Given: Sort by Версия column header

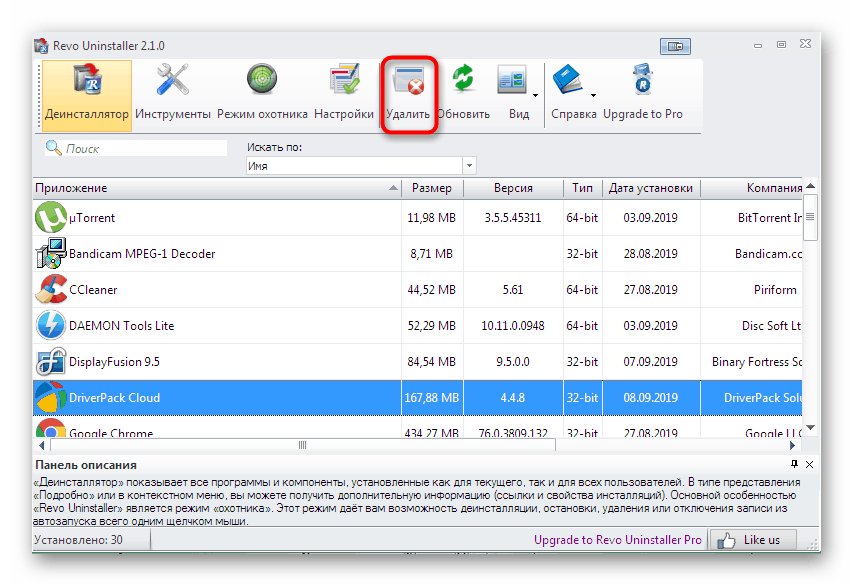Looking at the screenshot, I should point(513,188).
